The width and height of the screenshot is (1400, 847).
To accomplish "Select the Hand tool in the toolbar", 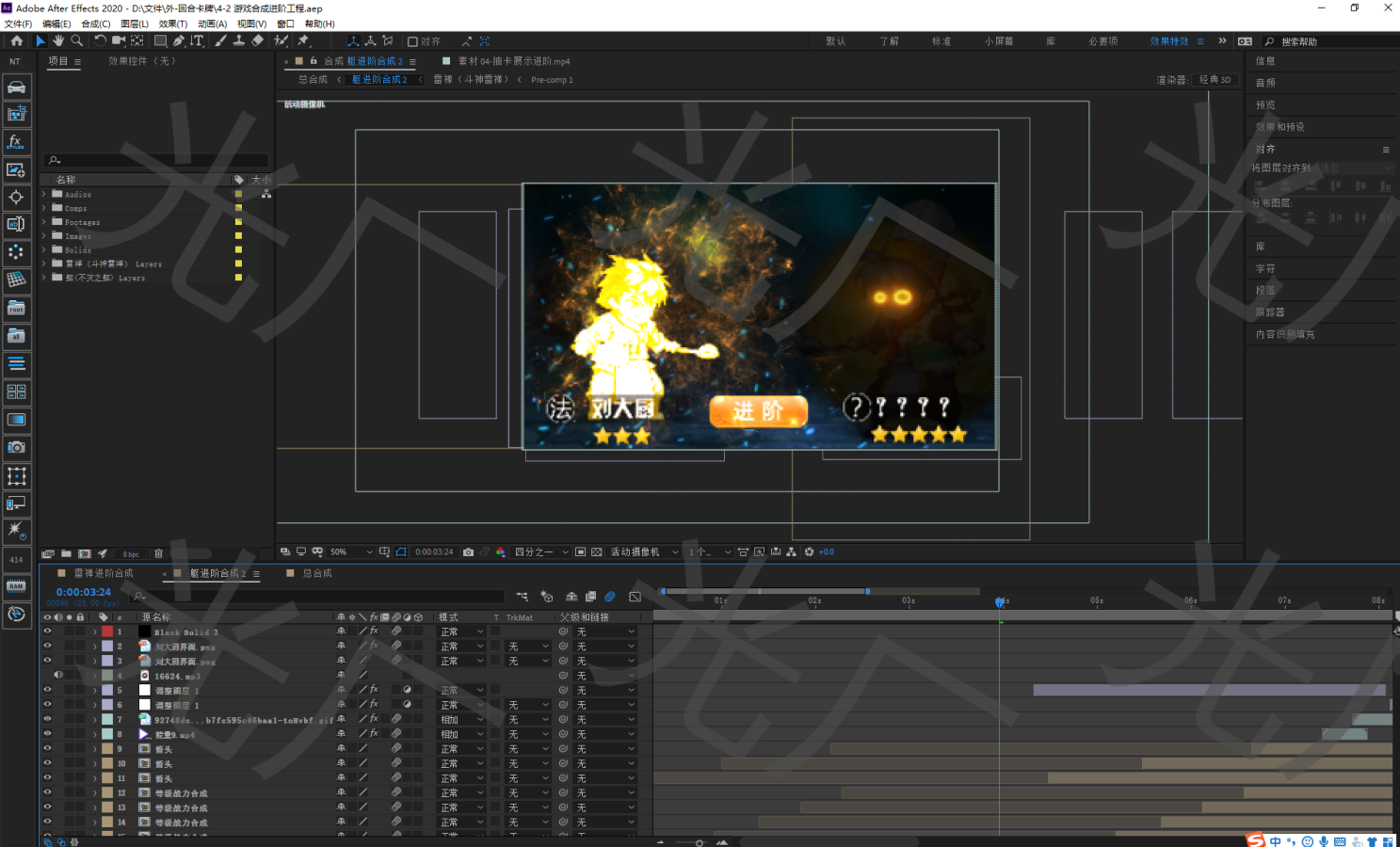I will pyautogui.click(x=58, y=40).
